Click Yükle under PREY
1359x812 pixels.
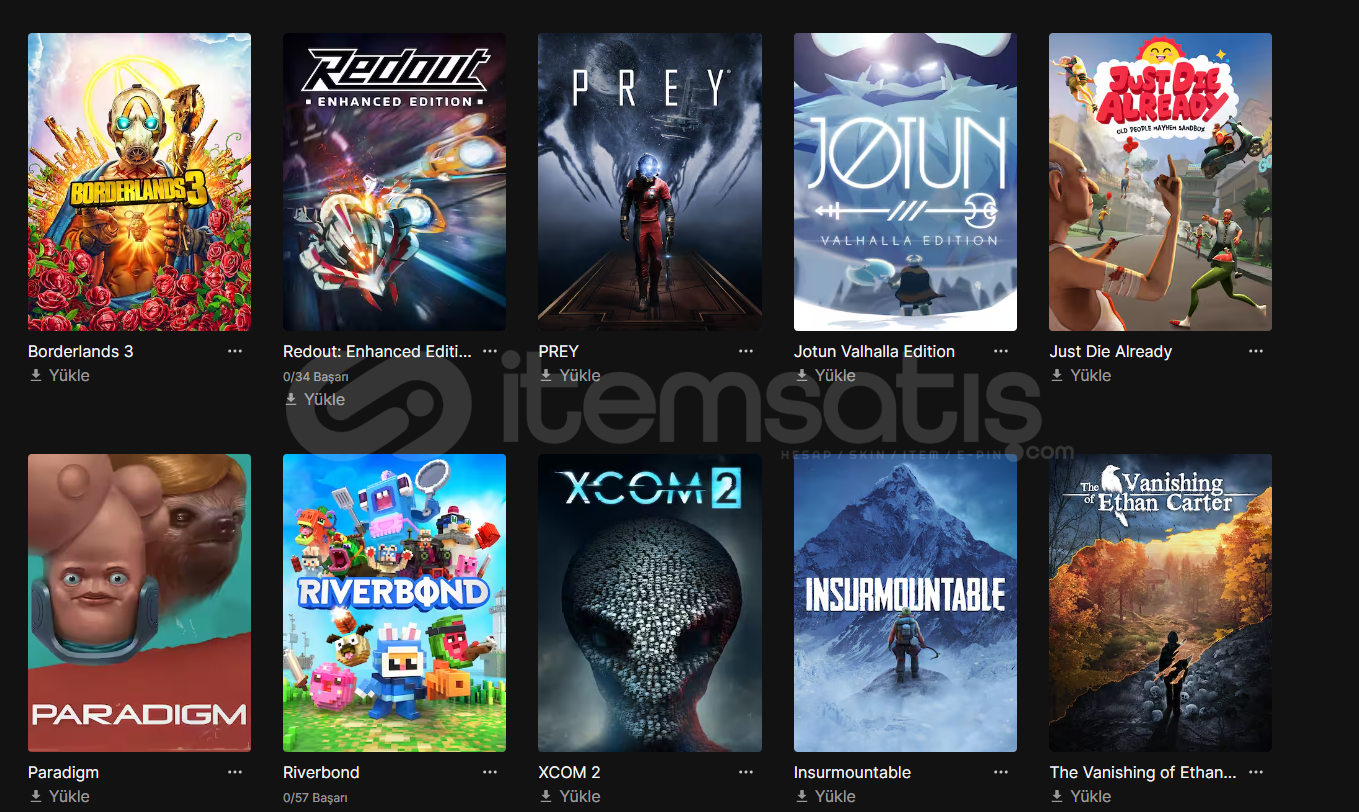[x=570, y=375]
